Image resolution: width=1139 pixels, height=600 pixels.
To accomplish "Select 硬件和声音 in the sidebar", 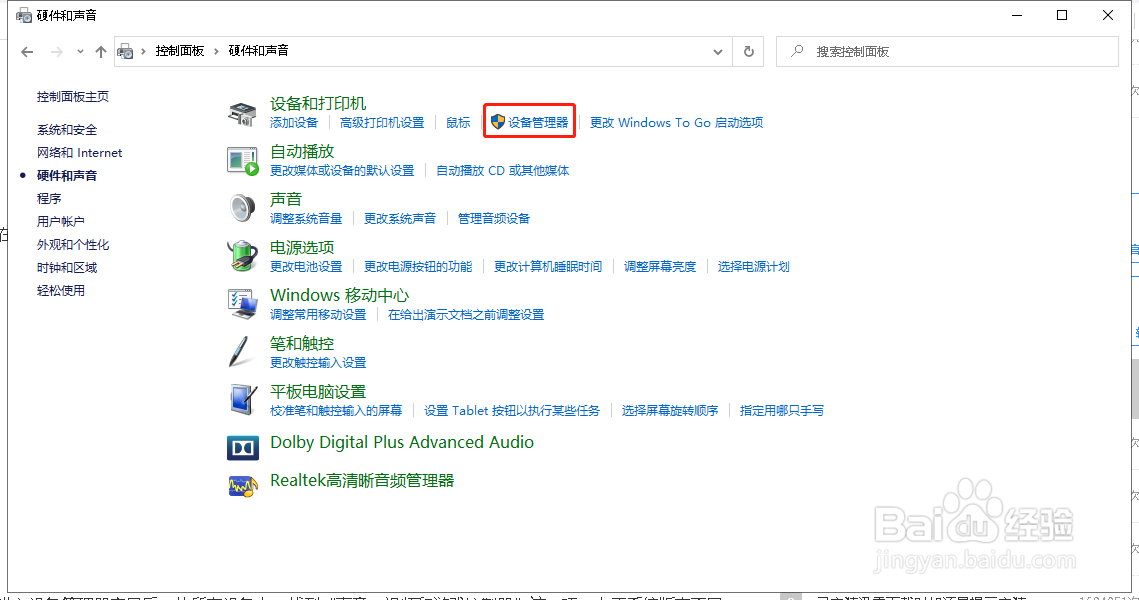I will click(x=67, y=176).
